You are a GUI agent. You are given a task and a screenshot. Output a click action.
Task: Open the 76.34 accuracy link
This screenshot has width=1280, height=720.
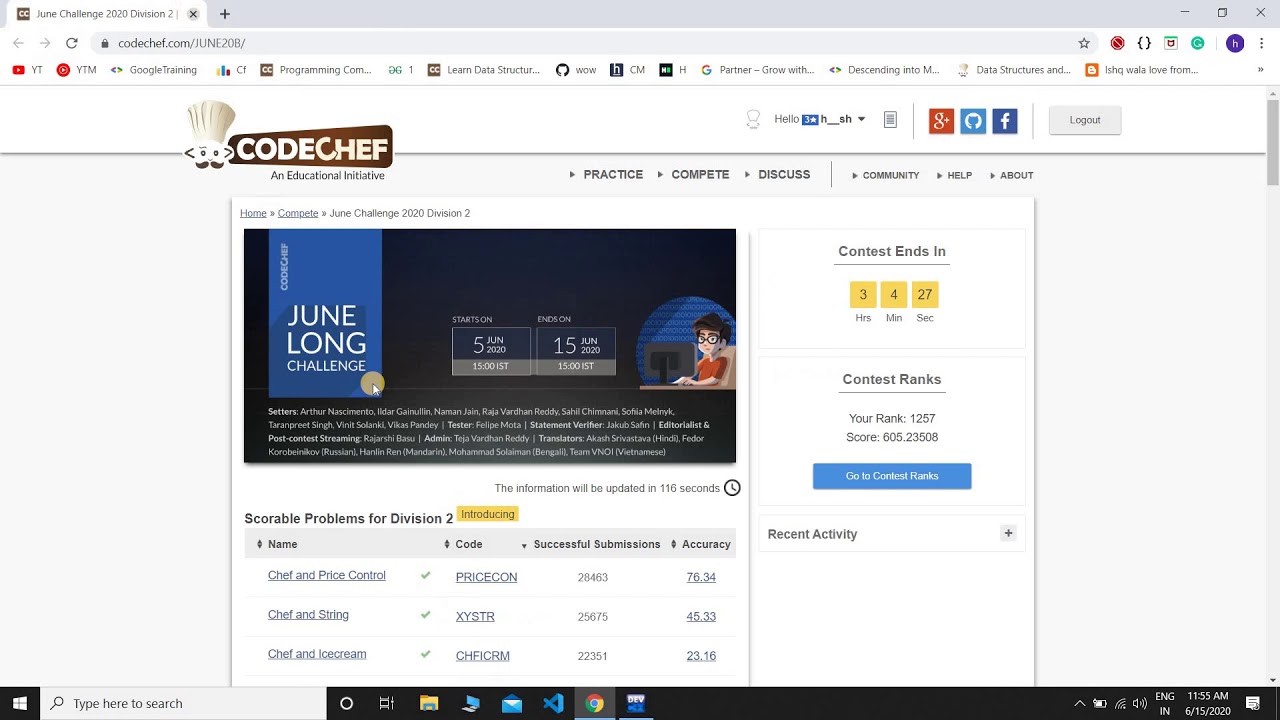[701, 577]
